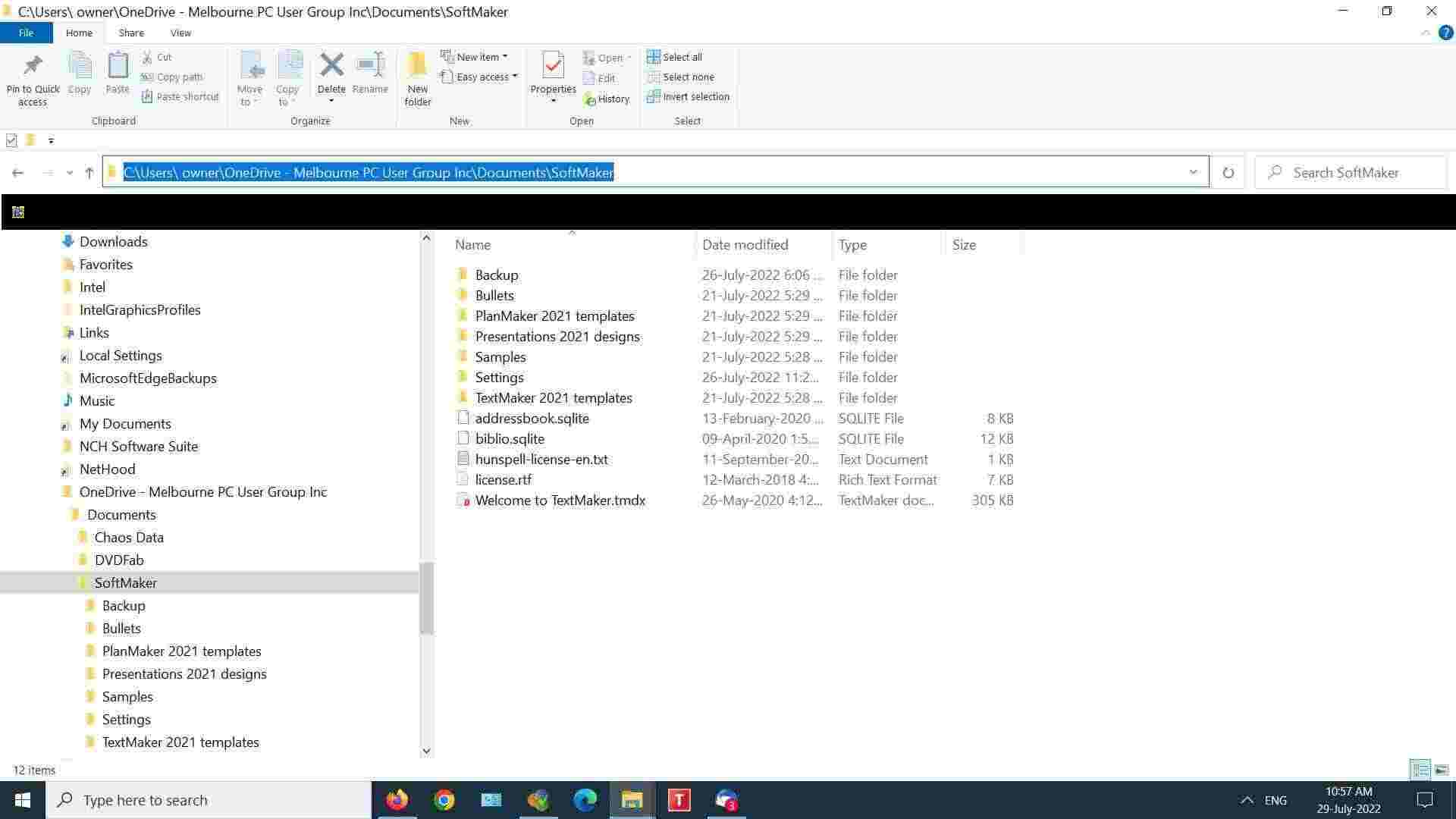Click Invert selection in ribbon
This screenshot has width=1456, height=819.
pyautogui.click(x=688, y=96)
